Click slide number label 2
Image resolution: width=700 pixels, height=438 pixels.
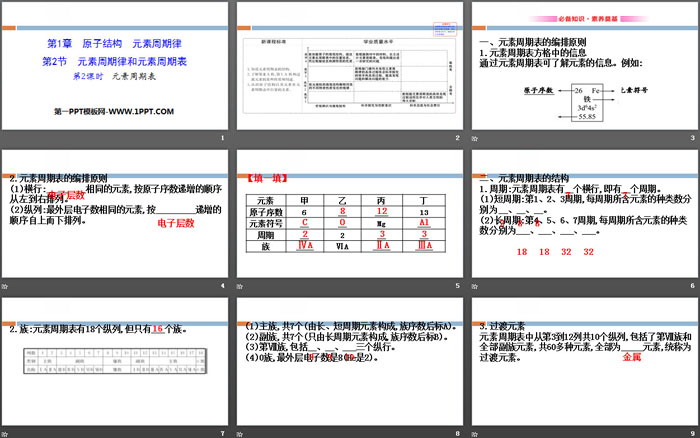coord(458,138)
